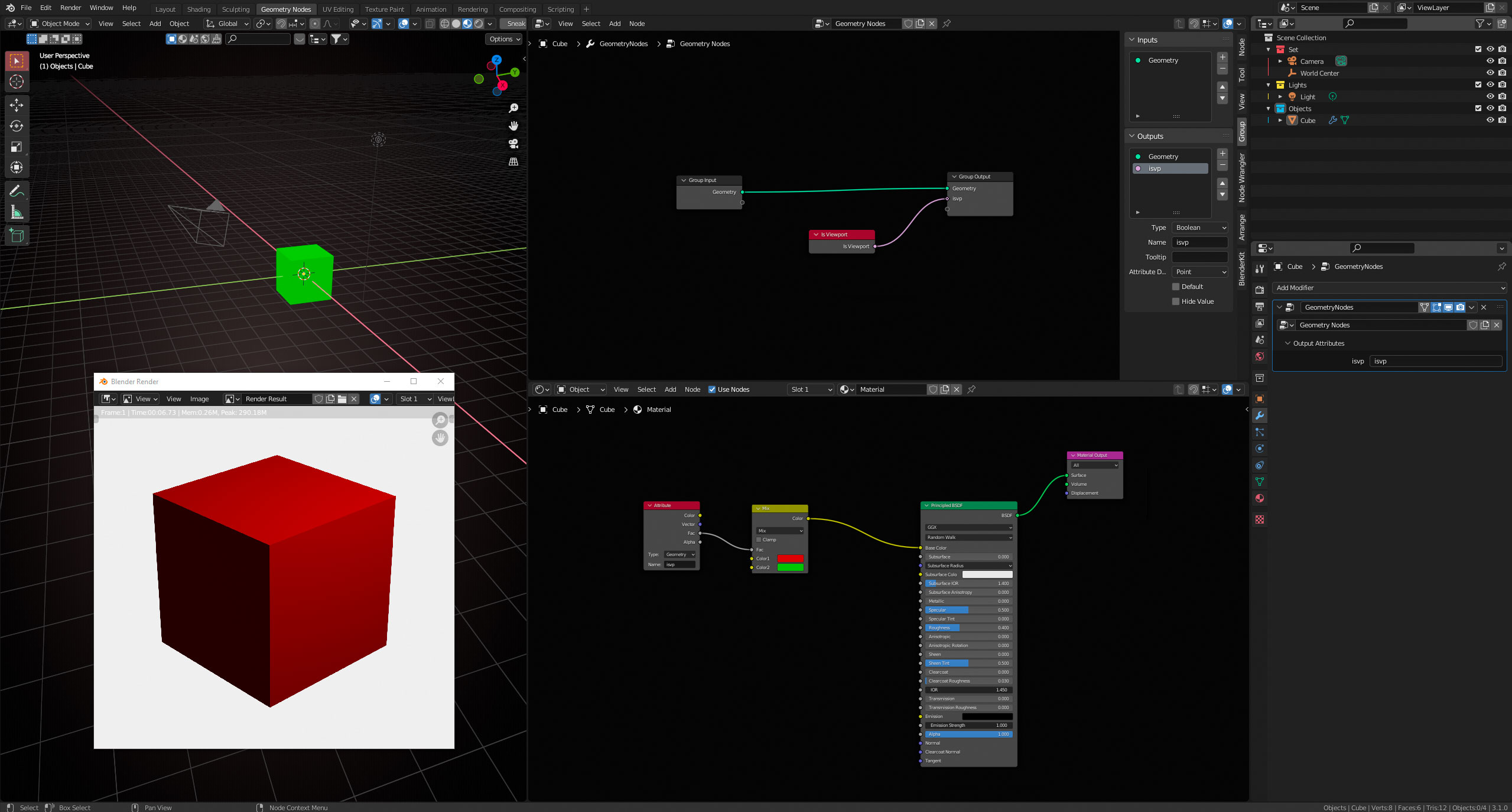Open the Object Data green triangle tab
Image resolution: width=1512 pixels, height=812 pixels.
[1260, 482]
